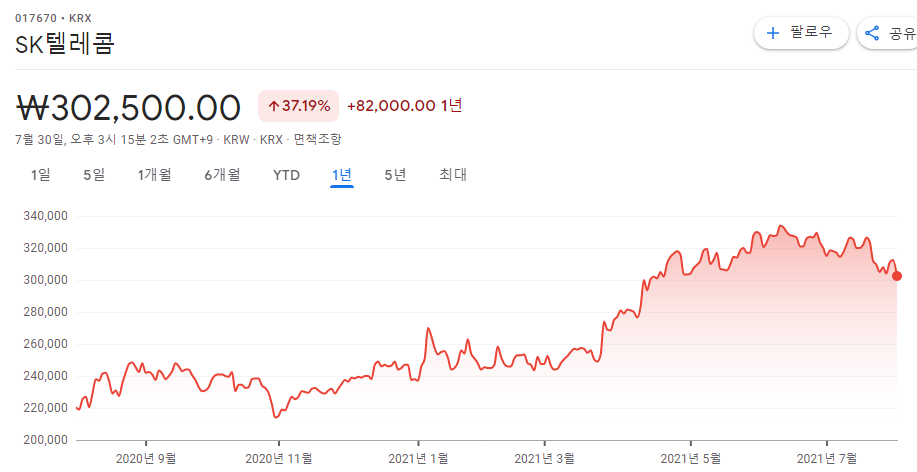Click the 320,000 y-axis label

click(x=46, y=248)
